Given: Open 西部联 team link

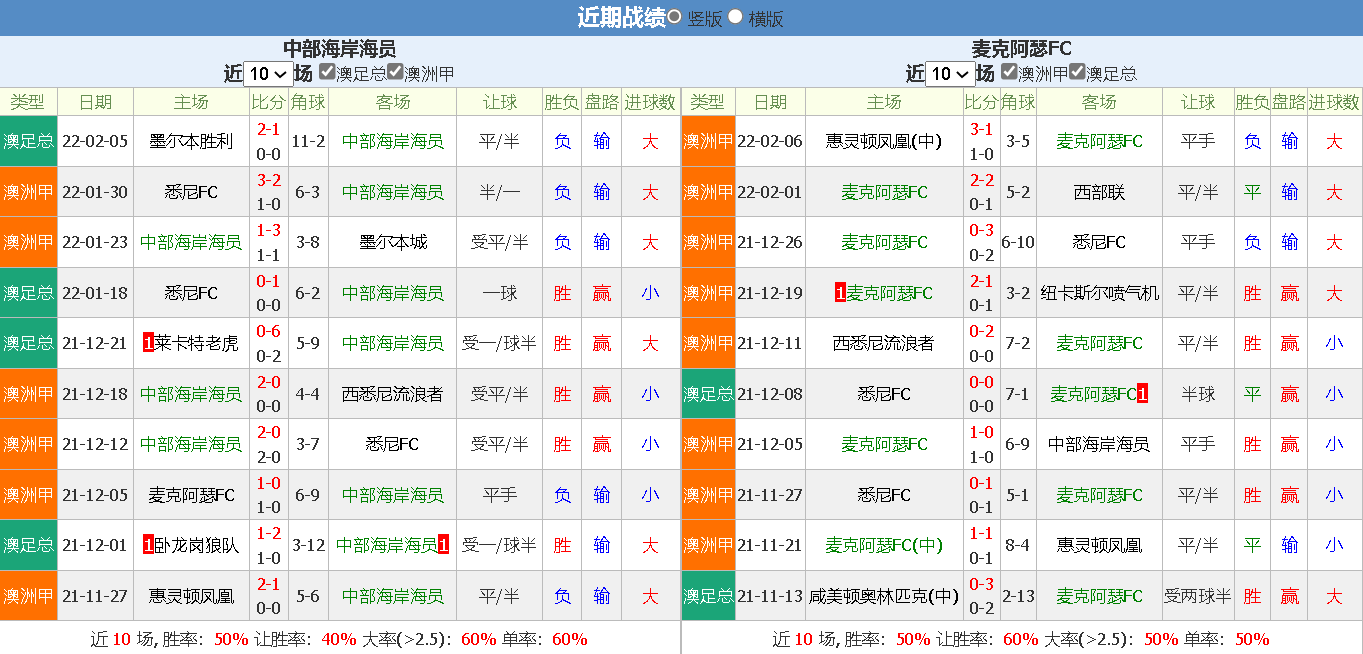Looking at the screenshot, I should 1099,192.
